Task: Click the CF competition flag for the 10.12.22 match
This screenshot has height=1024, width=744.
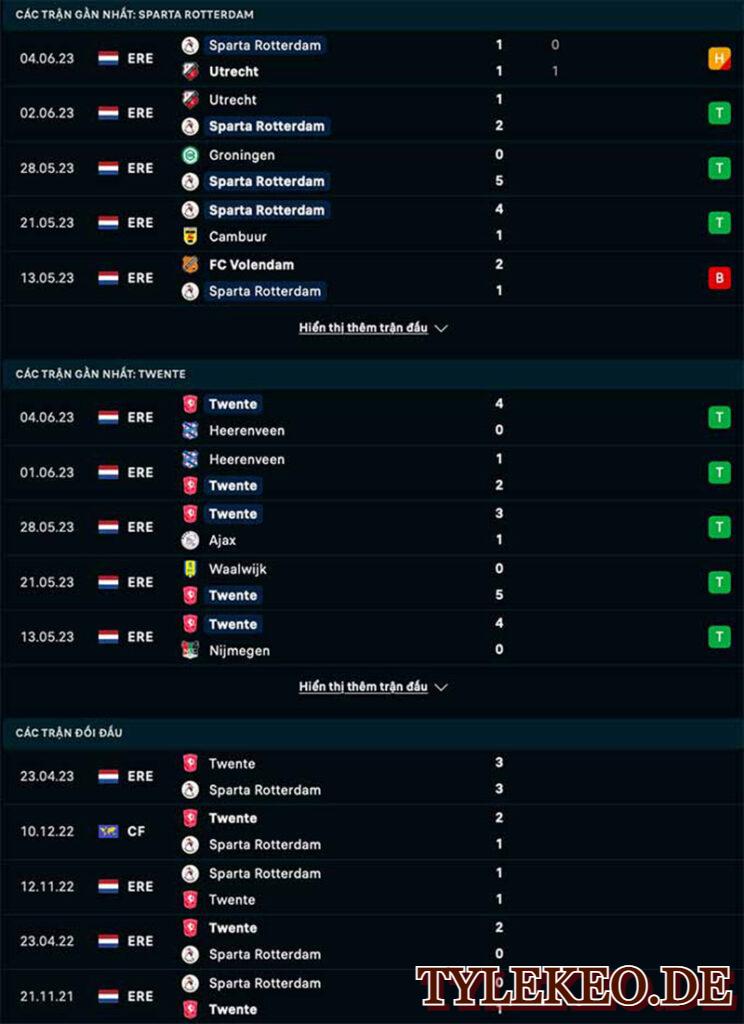Action: pyautogui.click(x=108, y=831)
